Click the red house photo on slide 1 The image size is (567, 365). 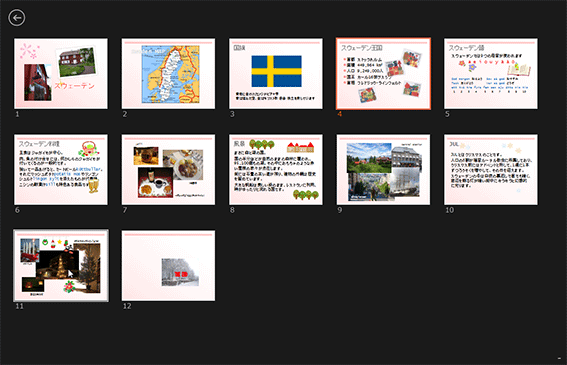[77, 62]
